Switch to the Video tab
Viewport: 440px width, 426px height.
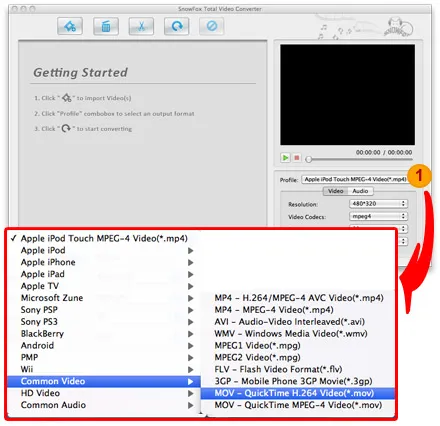click(335, 191)
